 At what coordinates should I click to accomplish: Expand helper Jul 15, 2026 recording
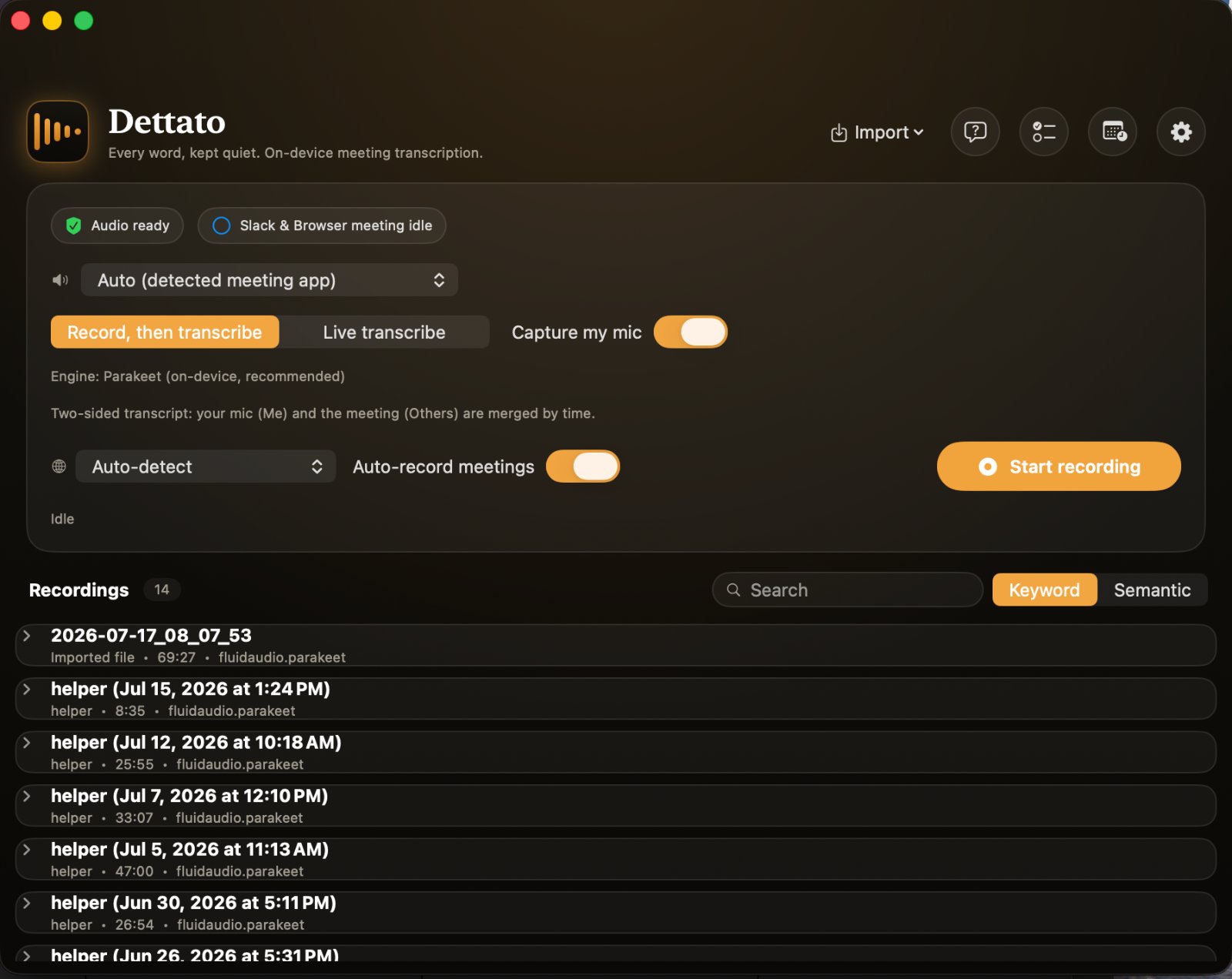[x=27, y=689]
